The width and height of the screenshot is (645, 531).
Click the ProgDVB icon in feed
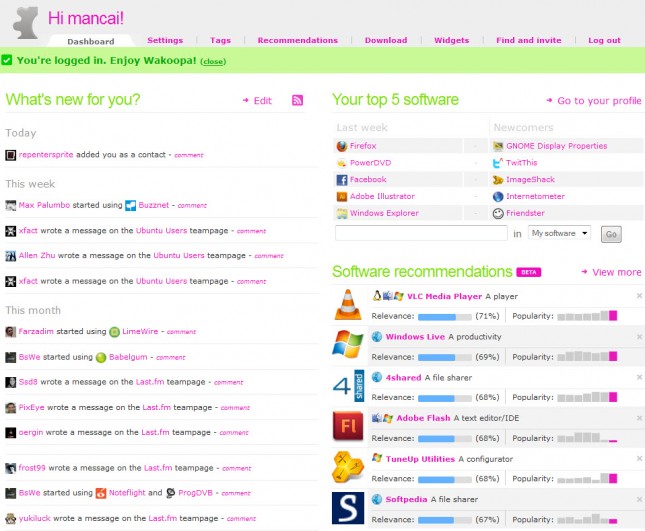(x=170, y=493)
